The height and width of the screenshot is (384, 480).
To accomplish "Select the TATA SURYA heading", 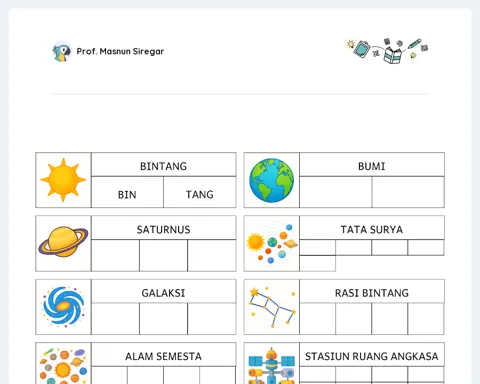I will click(372, 229).
